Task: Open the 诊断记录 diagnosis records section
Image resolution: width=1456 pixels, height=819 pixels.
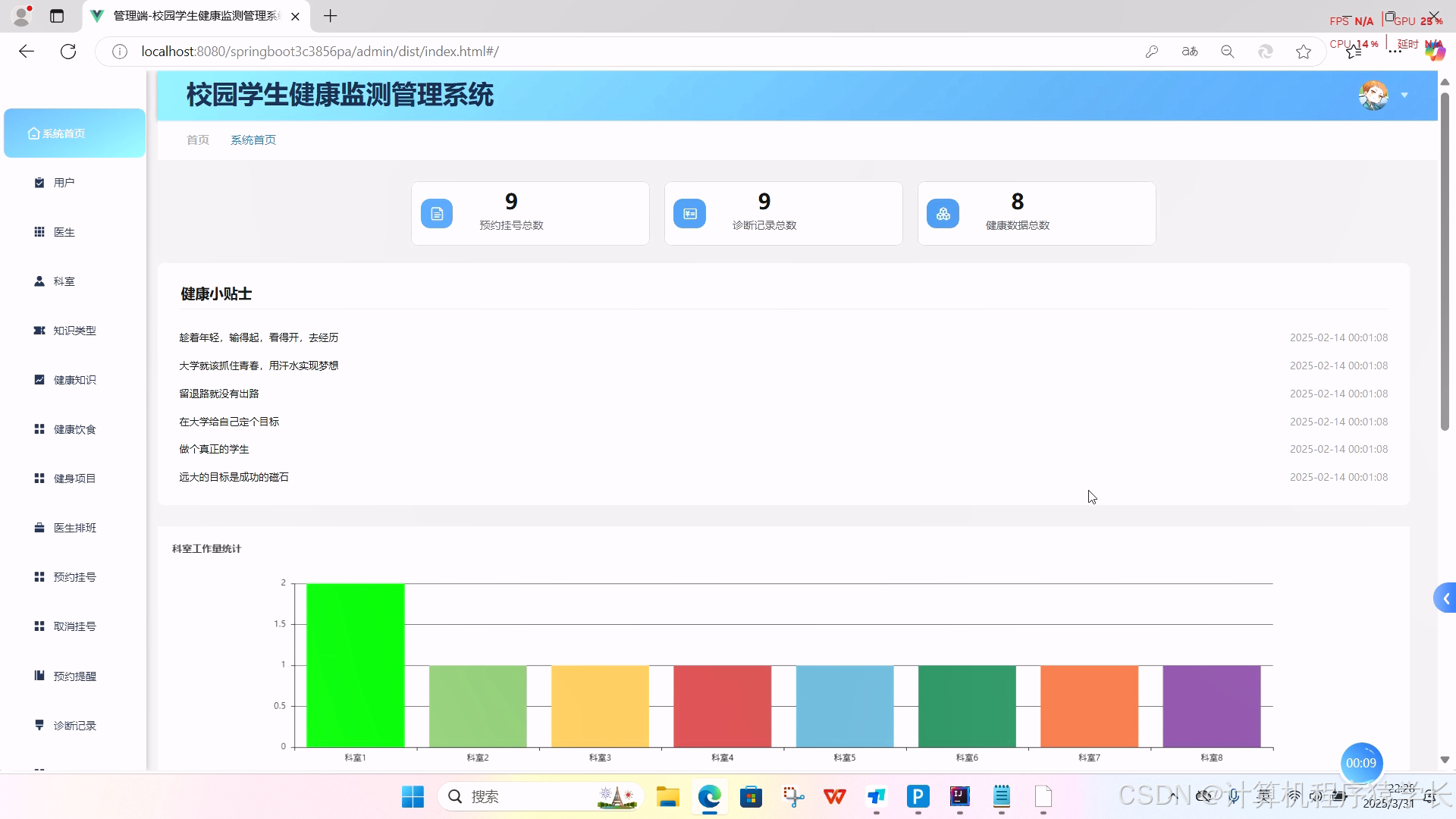Action: point(74,725)
